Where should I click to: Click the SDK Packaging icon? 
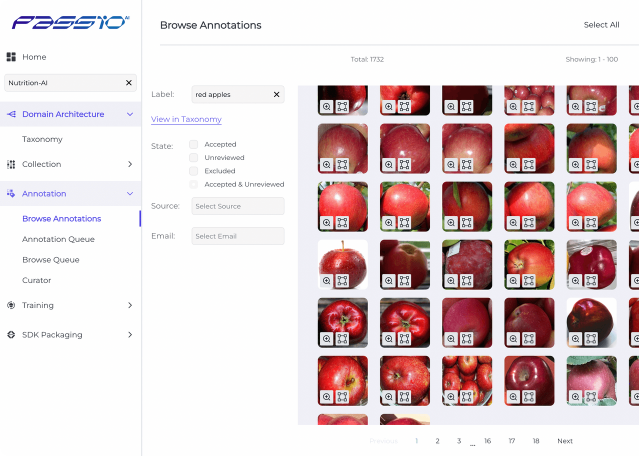[x=11, y=335]
